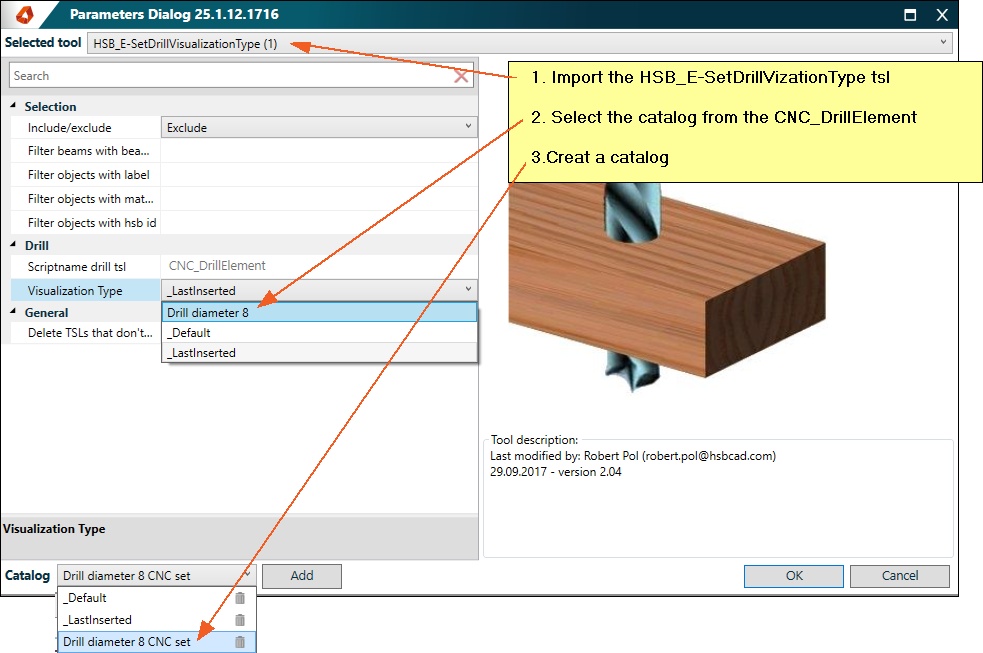Image resolution: width=983 pixels, height=653 pixels.
Task: Open the Include/exclude dropdown showing Exclude
Action: pos(319,127)
